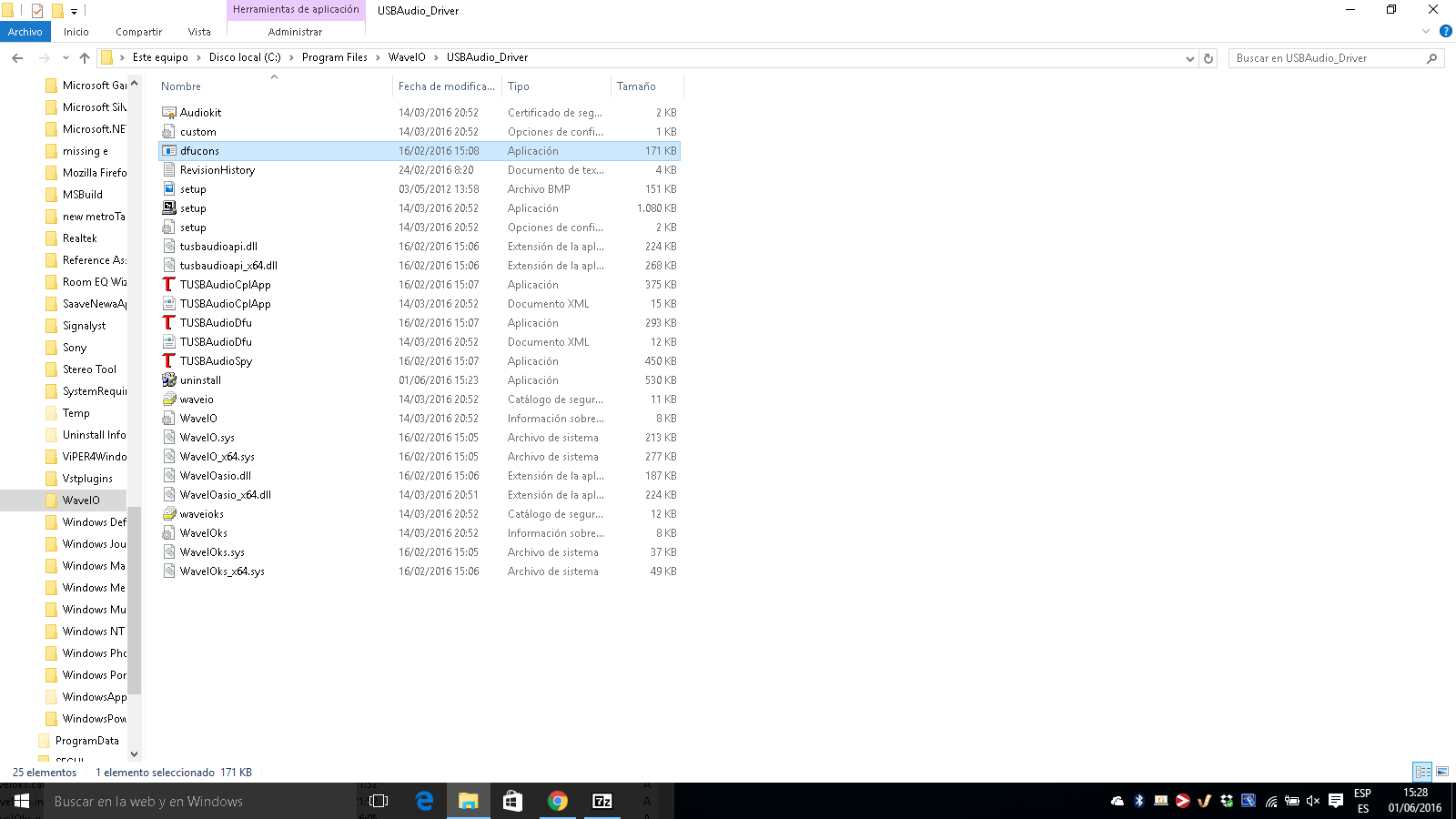Sort by Fecha de modificación column
This screenshot has width=1456, height=819.
coord(447,86)
